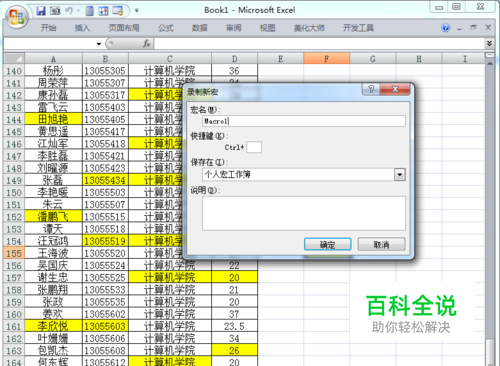Click cell containing 李欣悦
This screenshot has width=500, height=366.
click(x=53, y=326)
